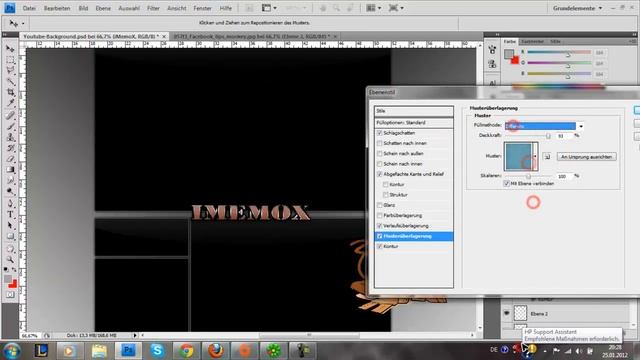The image size is (640, 360).
Task: Open Google Chrome from the taskbar
Action: 187,350
